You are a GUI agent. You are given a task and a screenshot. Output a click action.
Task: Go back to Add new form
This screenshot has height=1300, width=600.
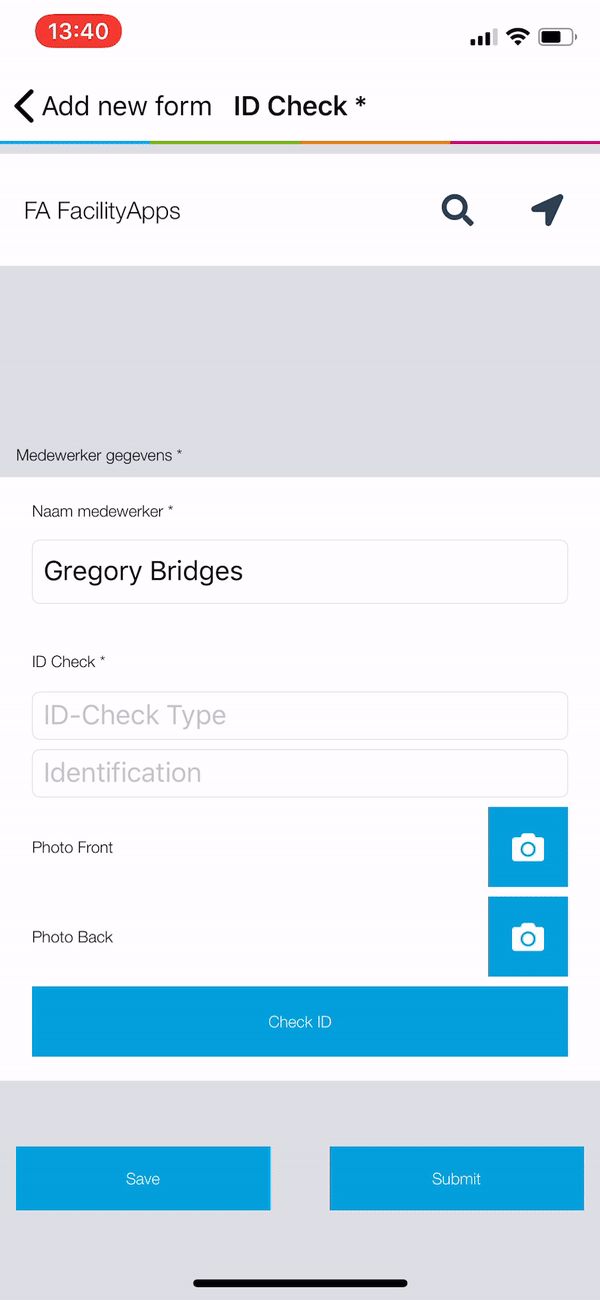click(x=127, y=106)
